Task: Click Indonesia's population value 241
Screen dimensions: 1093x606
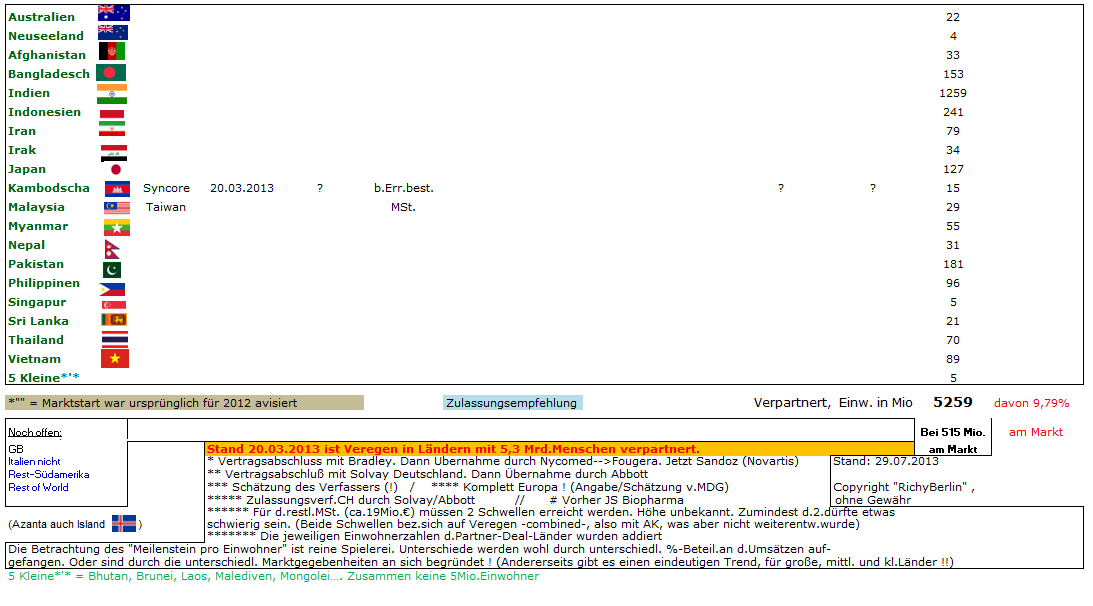Action: (x=953, y=112)
